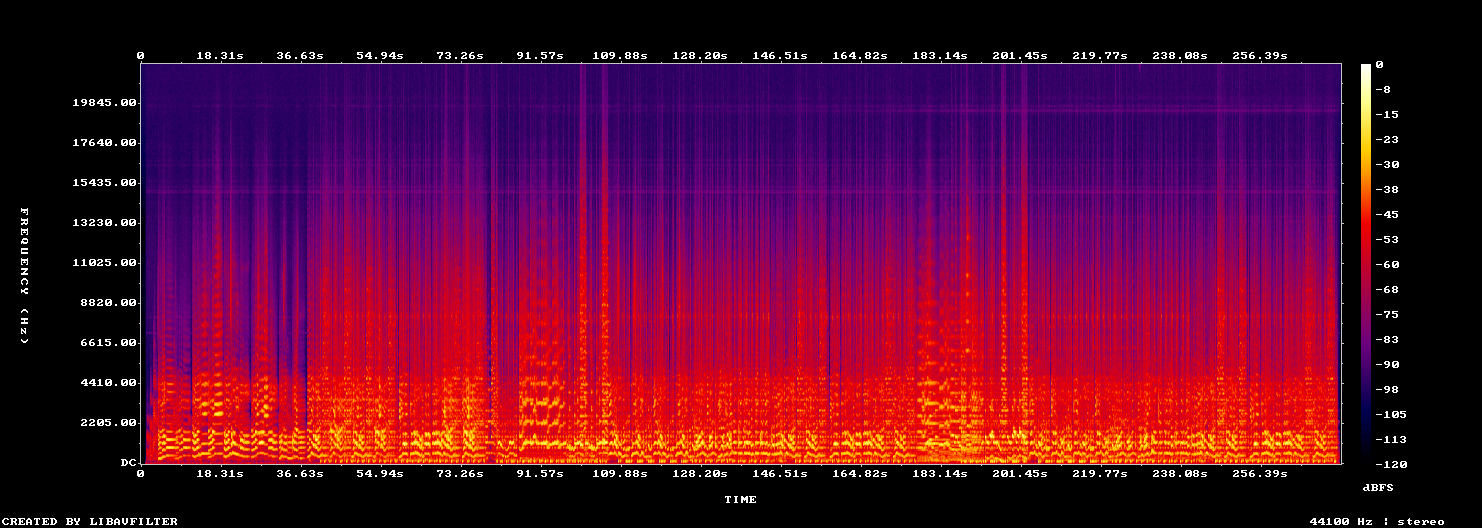
Task: Click the 4410.00 frequency tick label
Action: click(x=108, y=383)
